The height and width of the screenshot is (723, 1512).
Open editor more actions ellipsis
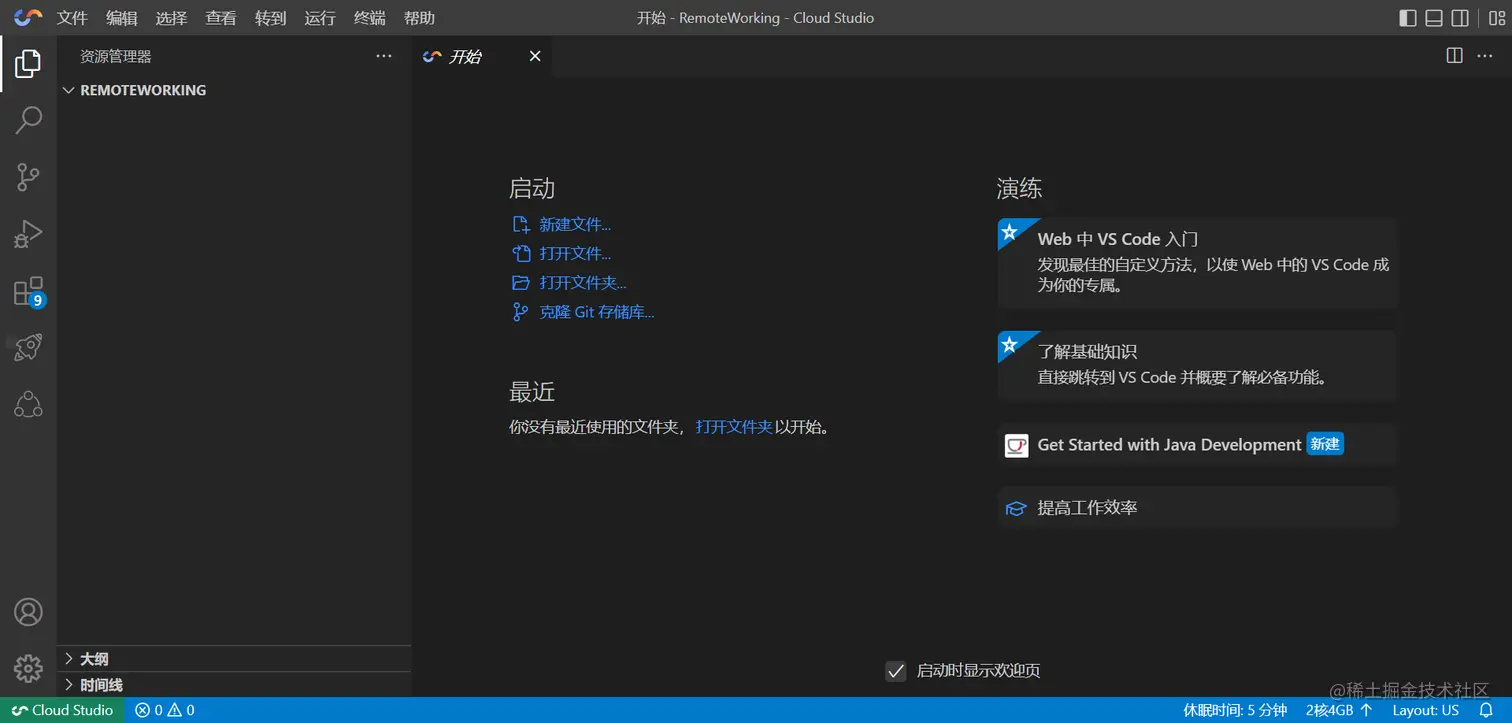(1485, 56)
